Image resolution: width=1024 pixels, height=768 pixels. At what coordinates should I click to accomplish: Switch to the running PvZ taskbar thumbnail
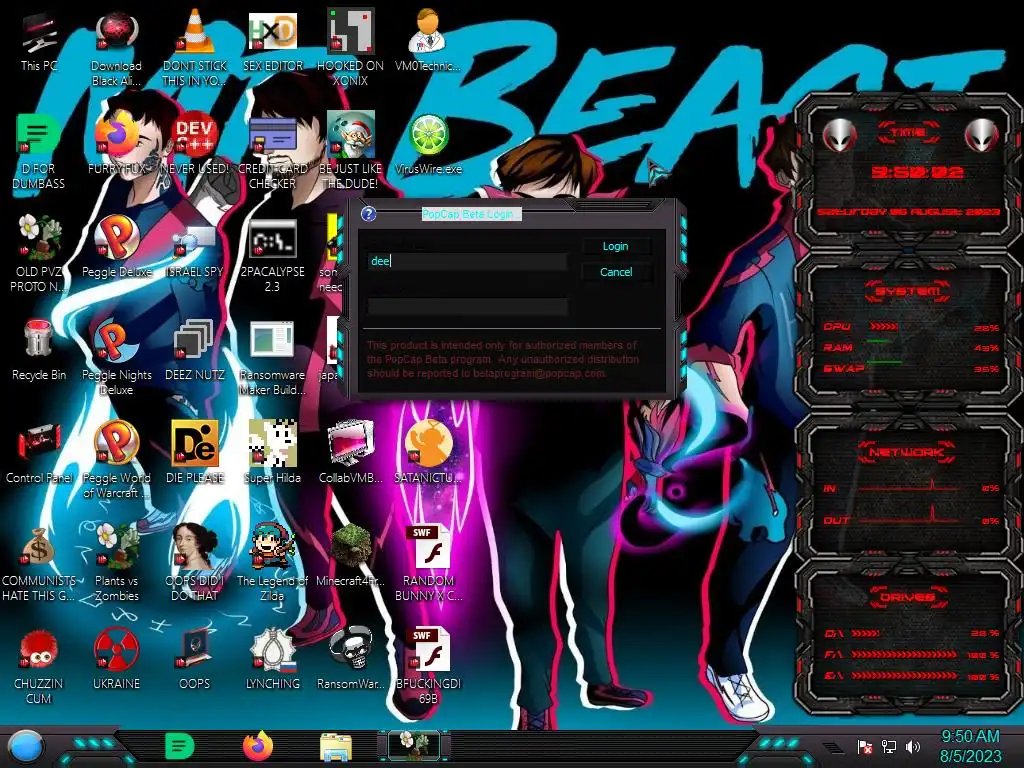coord(414,746)
